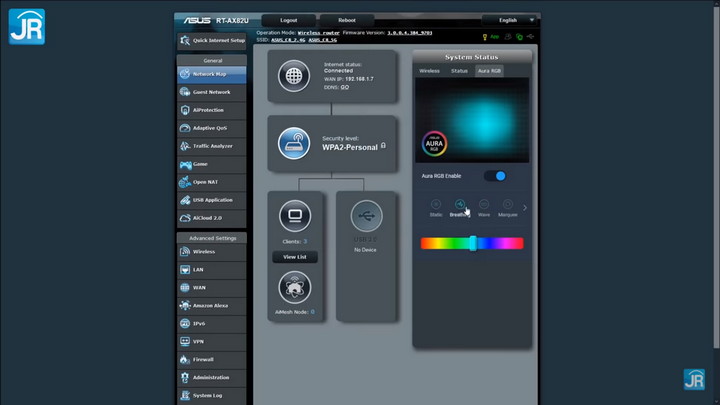Image resolution: width=720 pixels, height=405 pixels.
Task: Click the USB status icon in header
Action: coord(531,37)
